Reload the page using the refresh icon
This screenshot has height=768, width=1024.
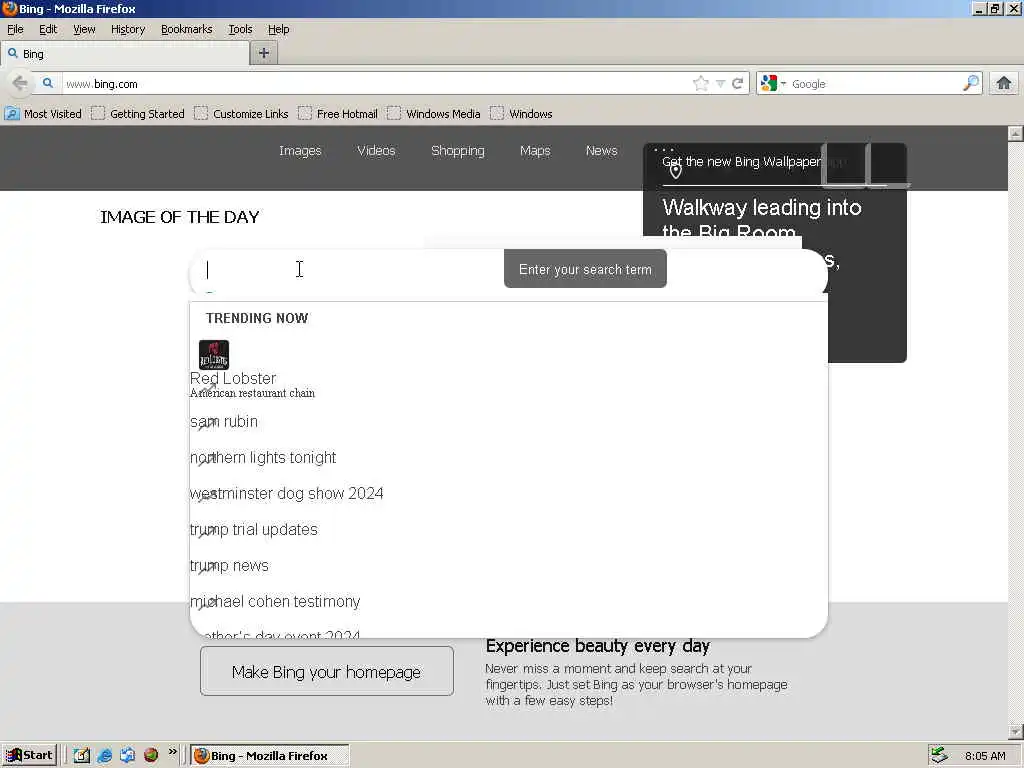pos(738,84)
